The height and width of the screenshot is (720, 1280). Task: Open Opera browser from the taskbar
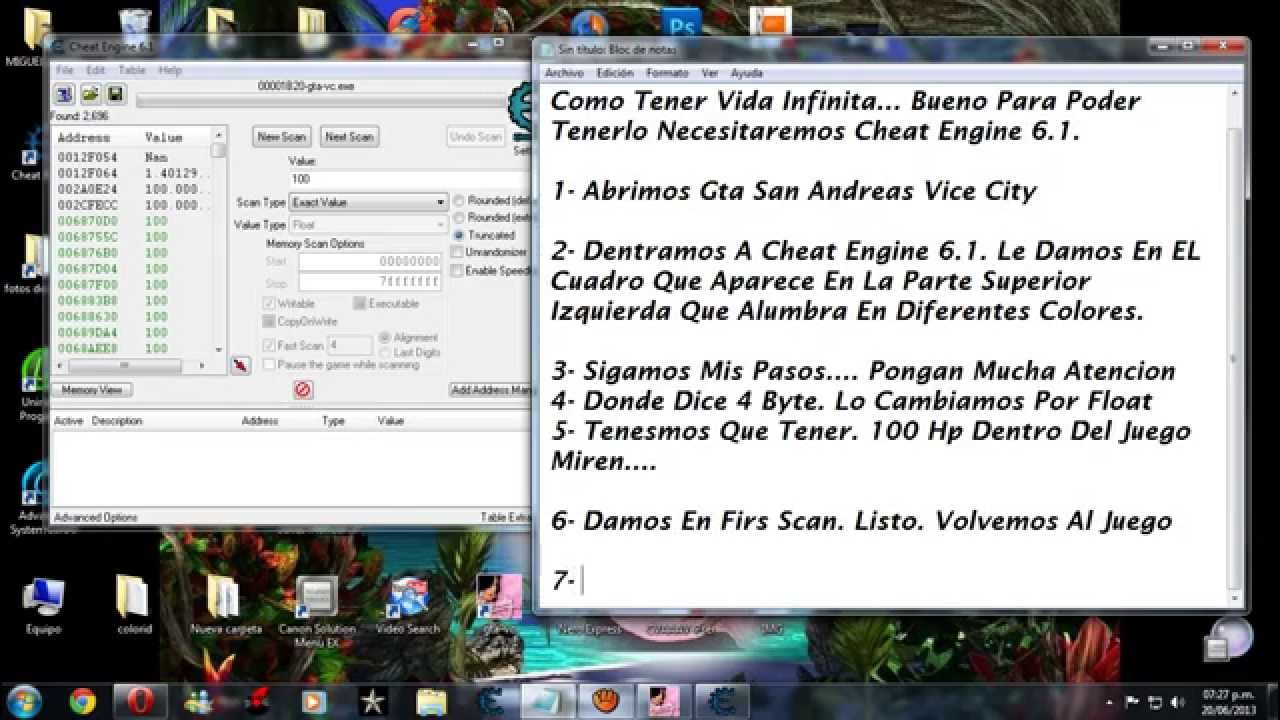[140, 701]
